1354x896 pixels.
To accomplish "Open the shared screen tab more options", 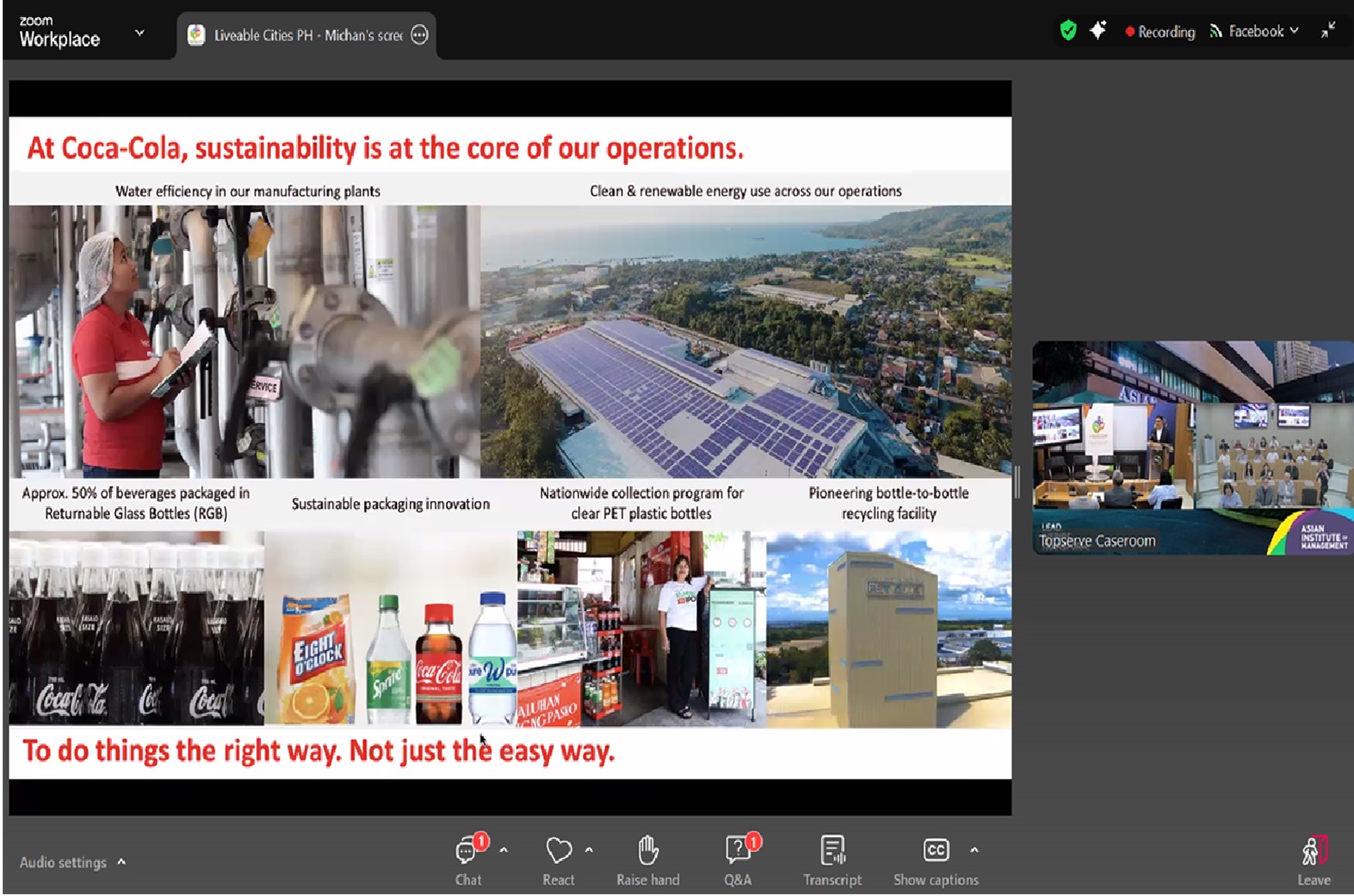I will point(420,35).
